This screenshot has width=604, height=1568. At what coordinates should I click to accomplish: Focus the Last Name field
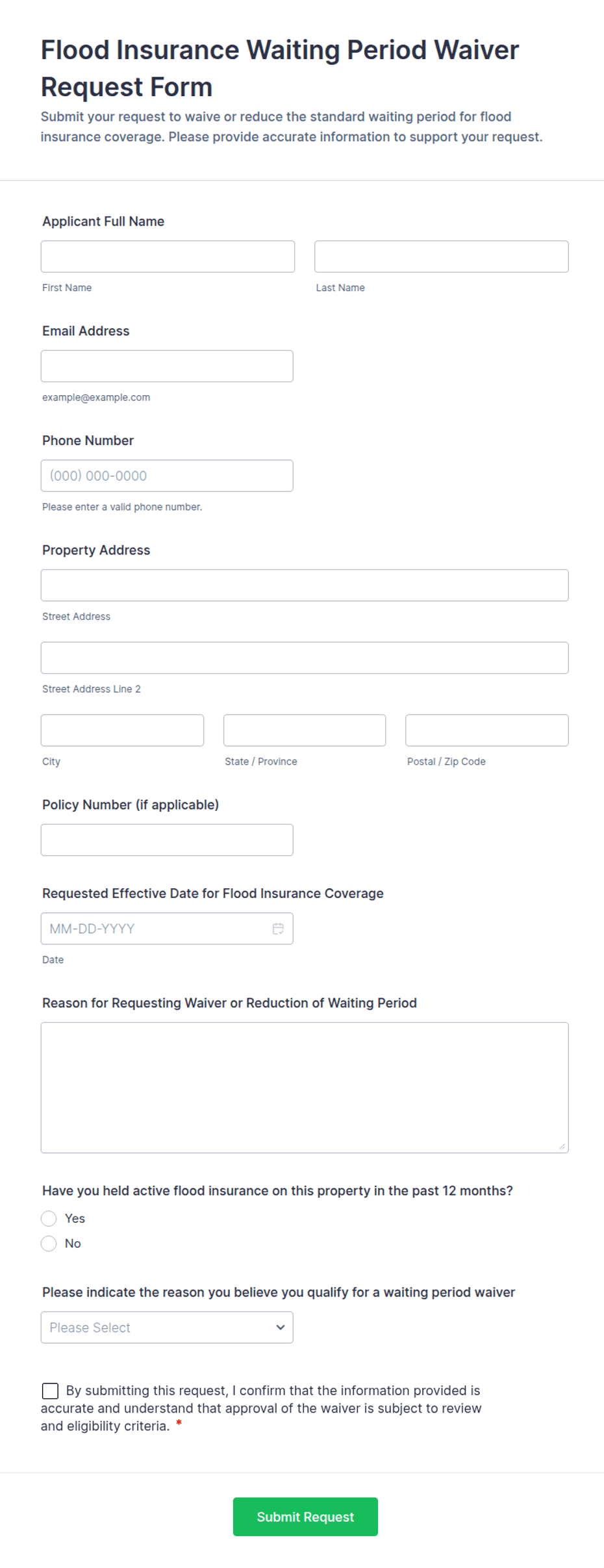tap(442, 257)
